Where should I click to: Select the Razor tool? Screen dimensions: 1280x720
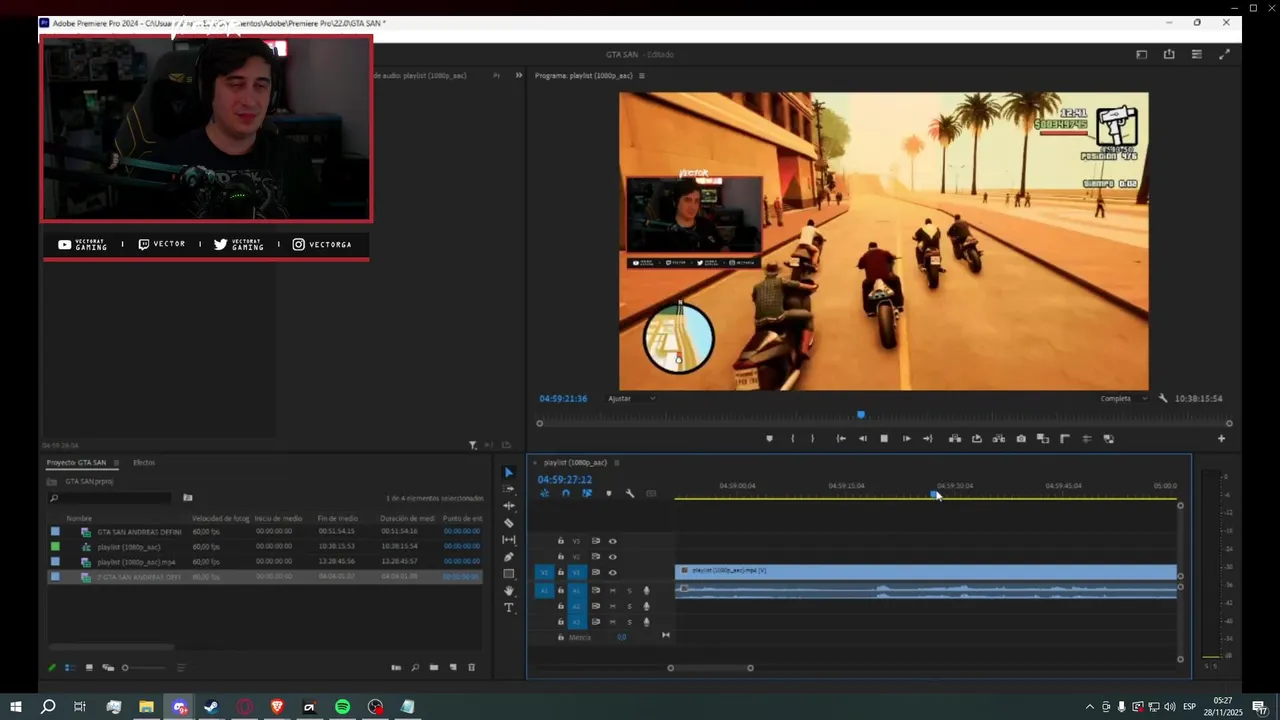click(509, 523)
